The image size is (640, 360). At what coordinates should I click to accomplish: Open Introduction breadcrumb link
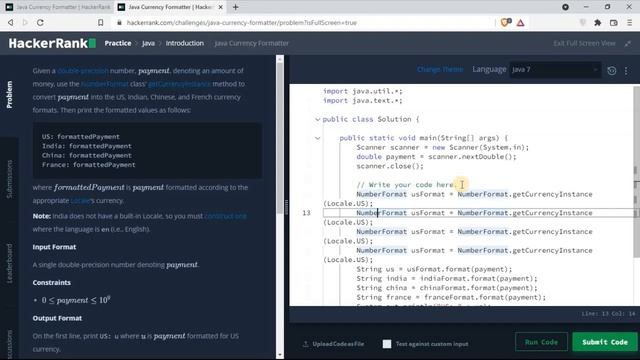pyautogui.click(x=184, y=43)
